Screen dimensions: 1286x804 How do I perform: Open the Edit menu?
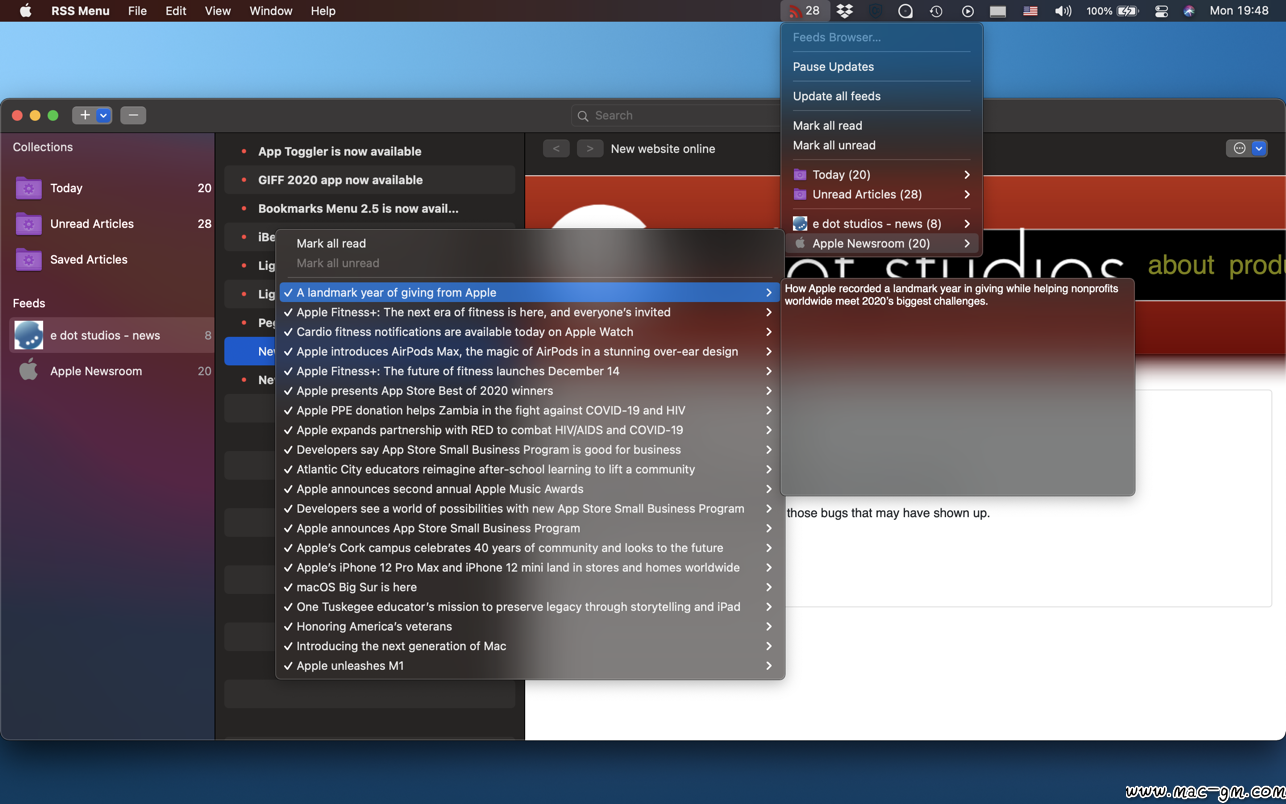pyautogui.click(x=176, y=11)
